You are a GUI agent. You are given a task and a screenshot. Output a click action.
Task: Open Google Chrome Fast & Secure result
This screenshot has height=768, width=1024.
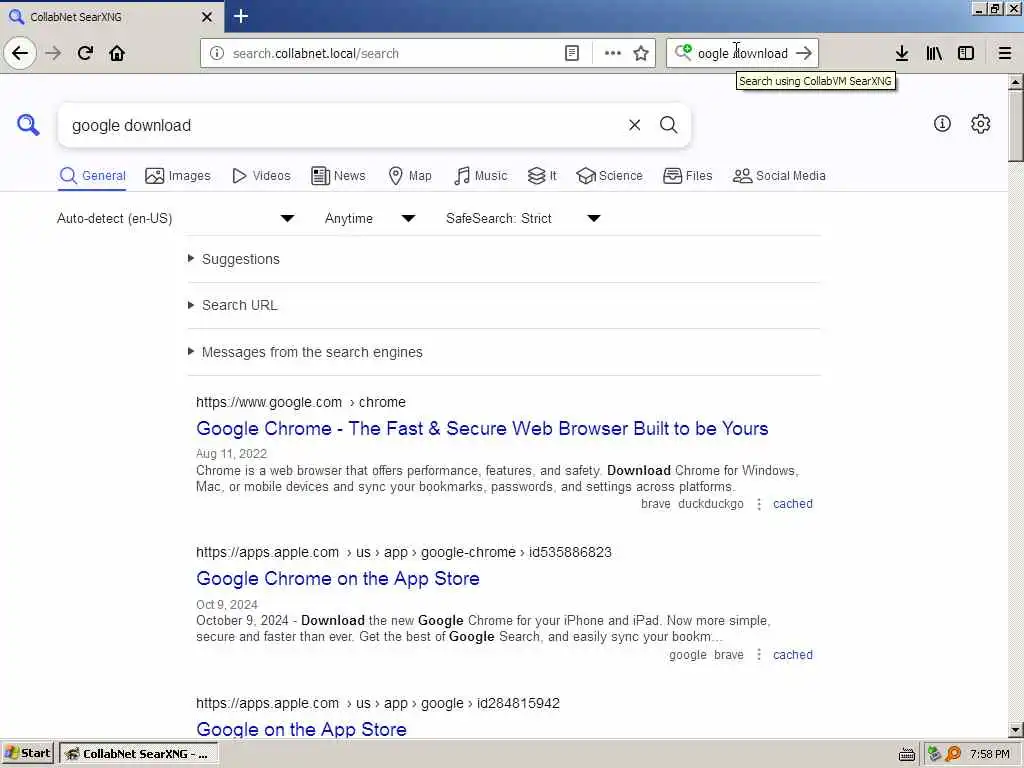point(482,428)
